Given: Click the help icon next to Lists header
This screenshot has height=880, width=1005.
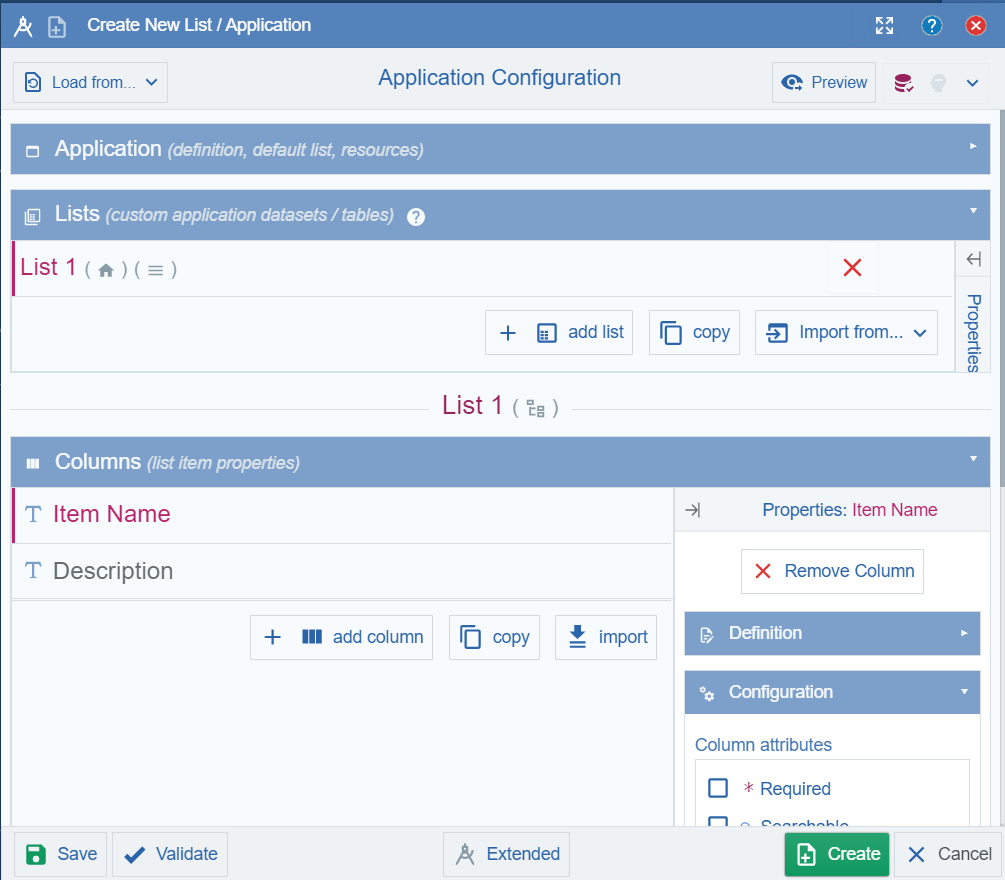Looking at the screenshot, I should tap(415, 216).
